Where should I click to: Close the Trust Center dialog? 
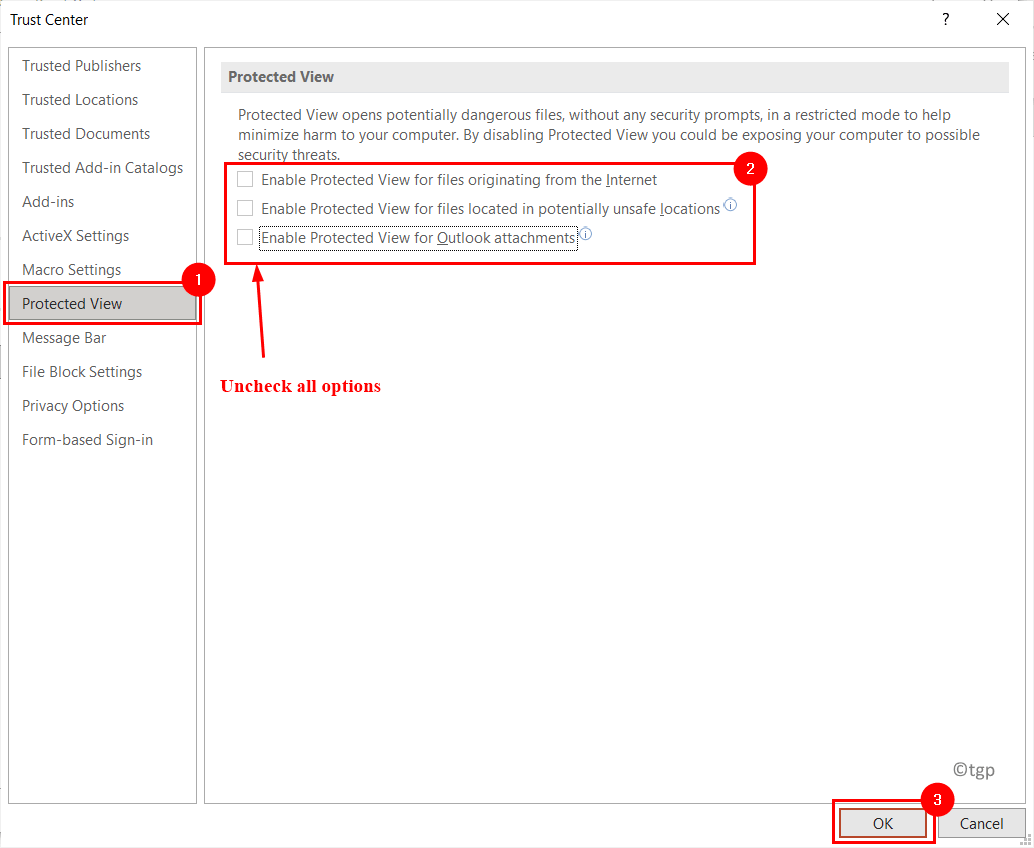pos(1003,20)
